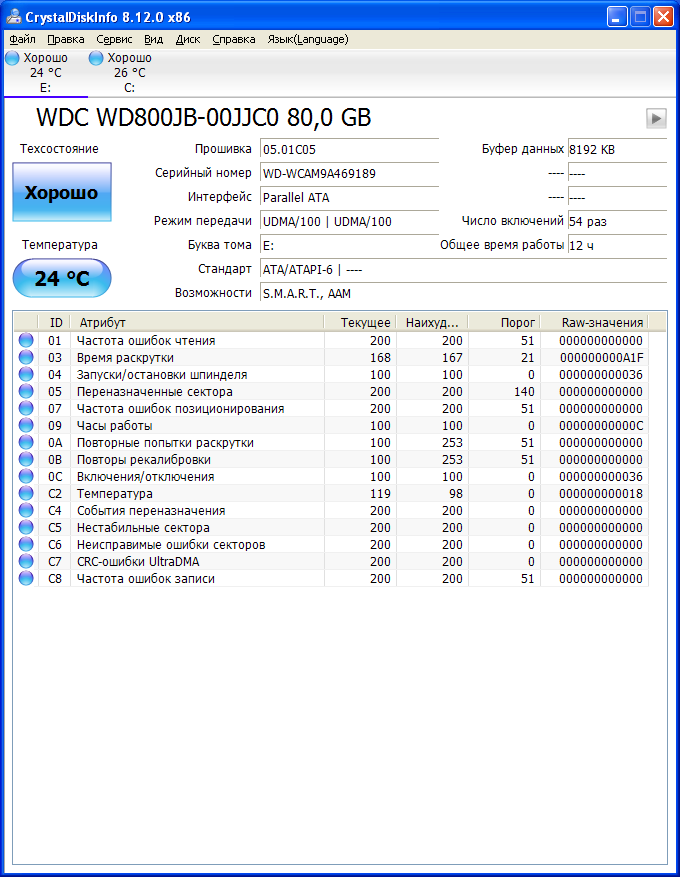Select row Часы работы
680x877 pixels.
(331, 426)
